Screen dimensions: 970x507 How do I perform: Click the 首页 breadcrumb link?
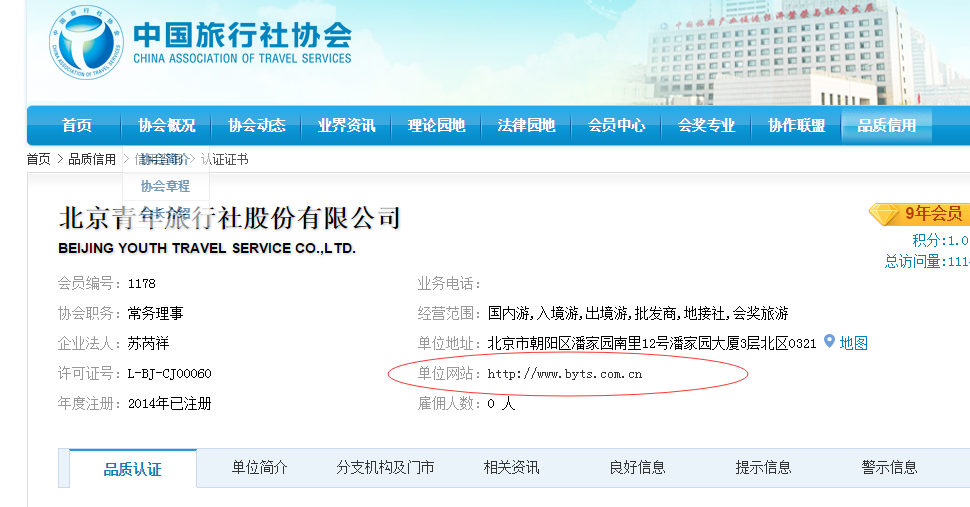coord(38,159)
